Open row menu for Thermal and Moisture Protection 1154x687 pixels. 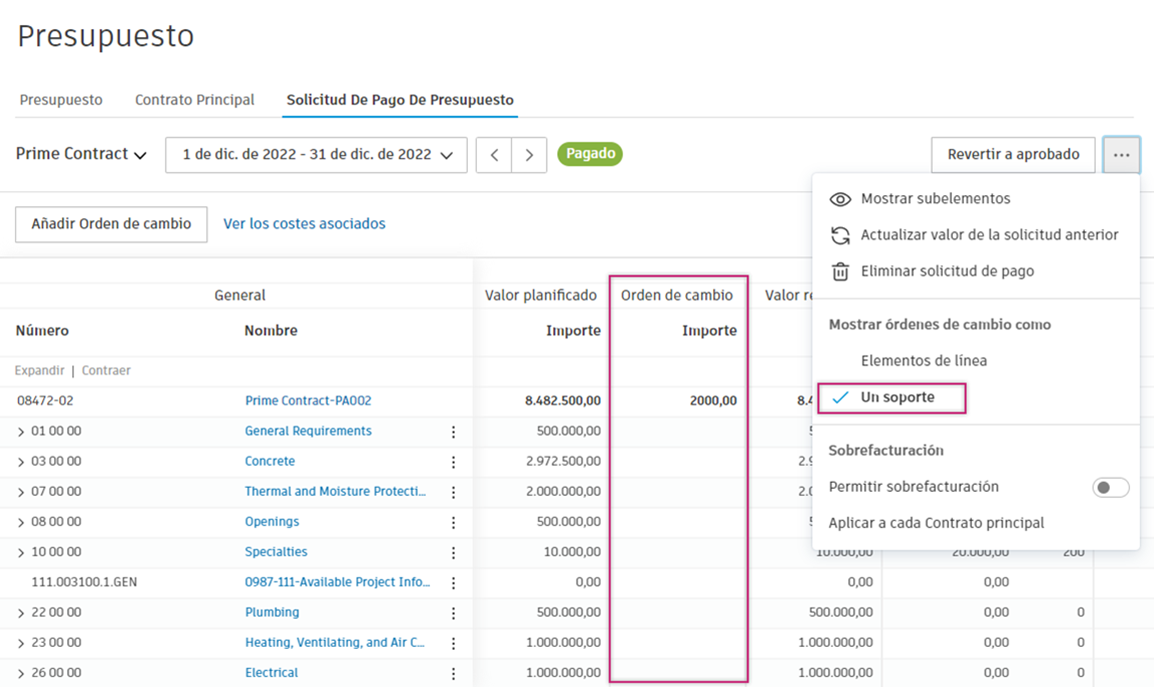click(453, 492)
